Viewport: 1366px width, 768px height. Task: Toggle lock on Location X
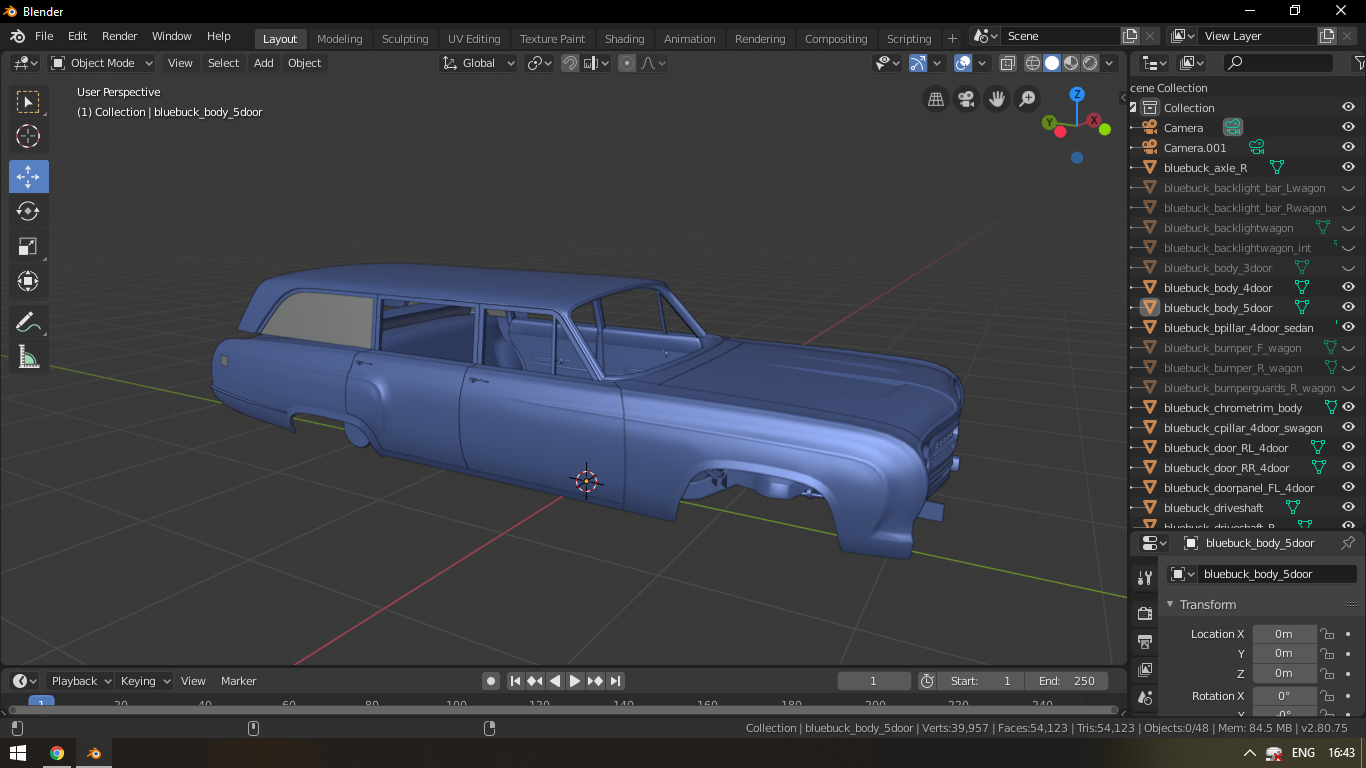(x=1327, y=634)
